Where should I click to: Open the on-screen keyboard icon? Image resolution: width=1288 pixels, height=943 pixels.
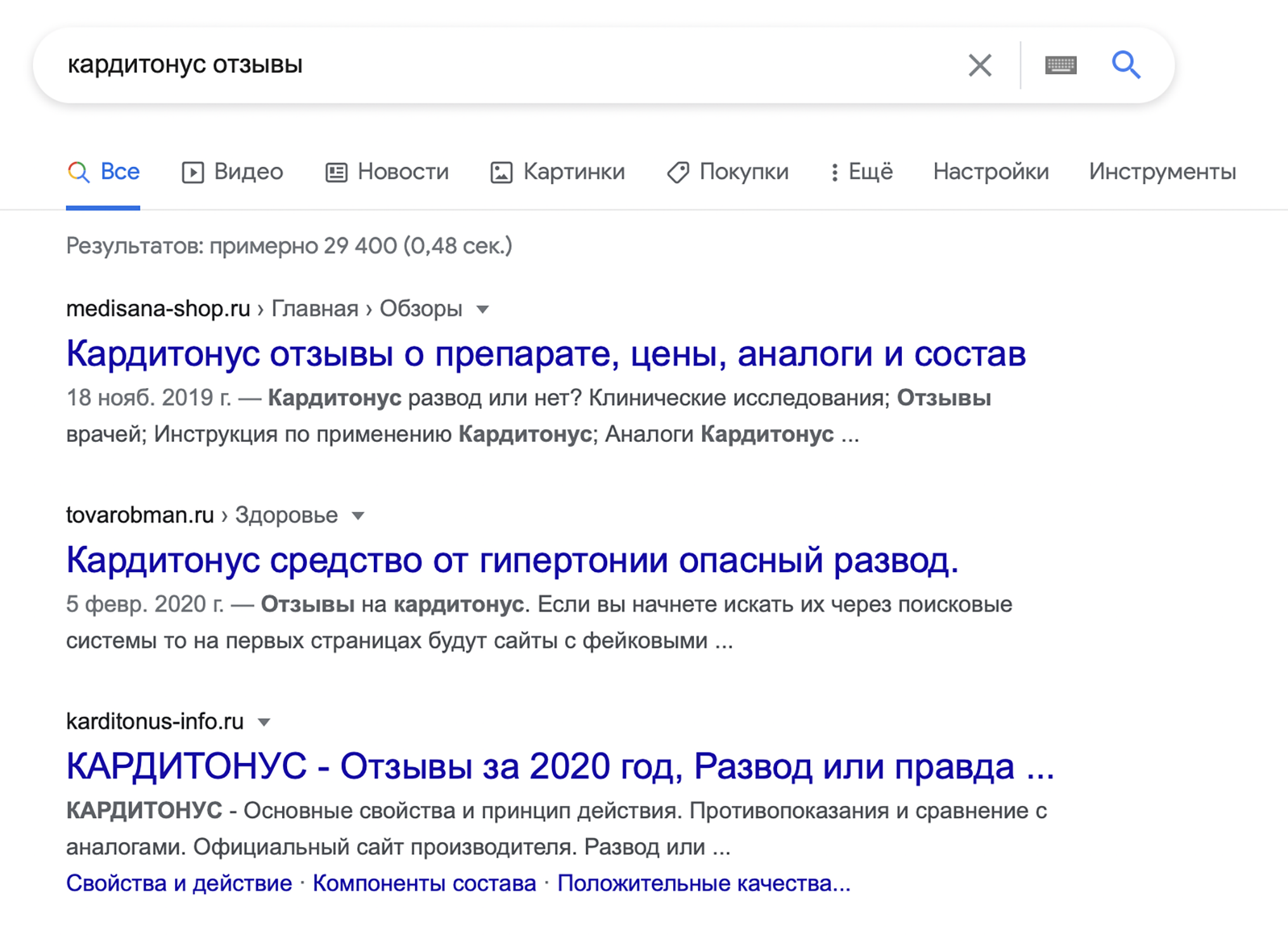point(1060,65)
